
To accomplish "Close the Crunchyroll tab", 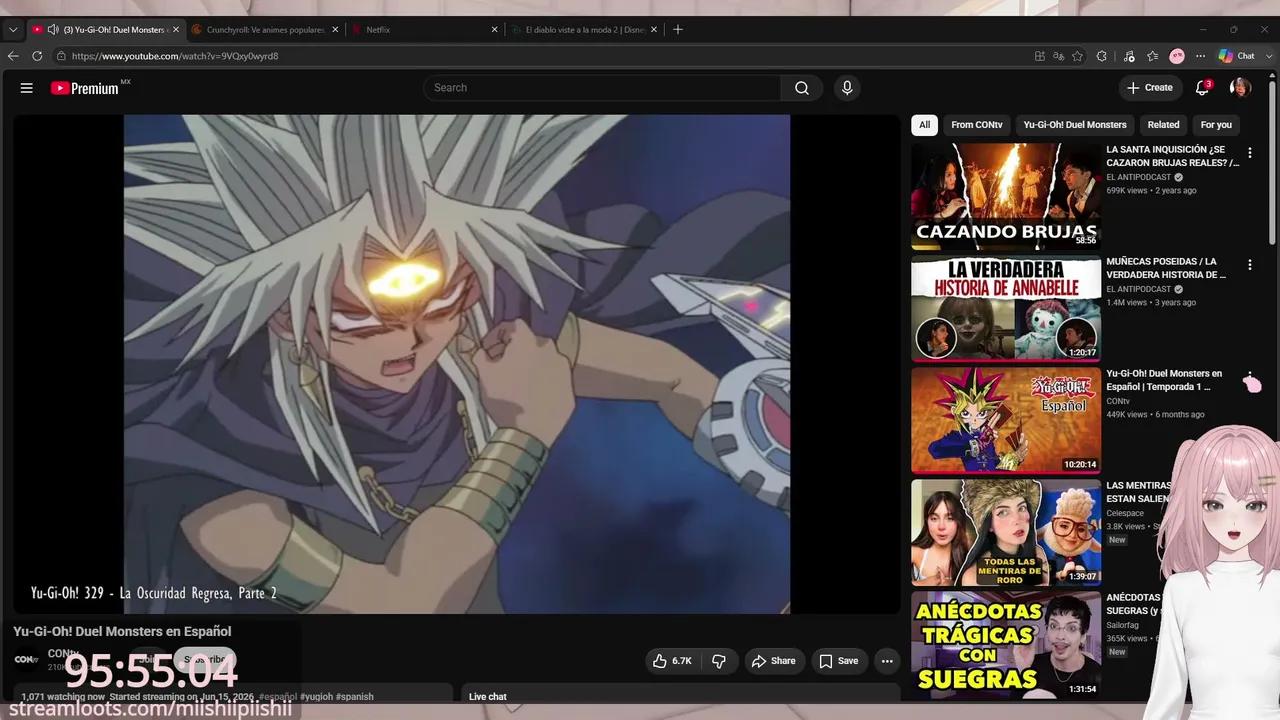I will 335,30.
